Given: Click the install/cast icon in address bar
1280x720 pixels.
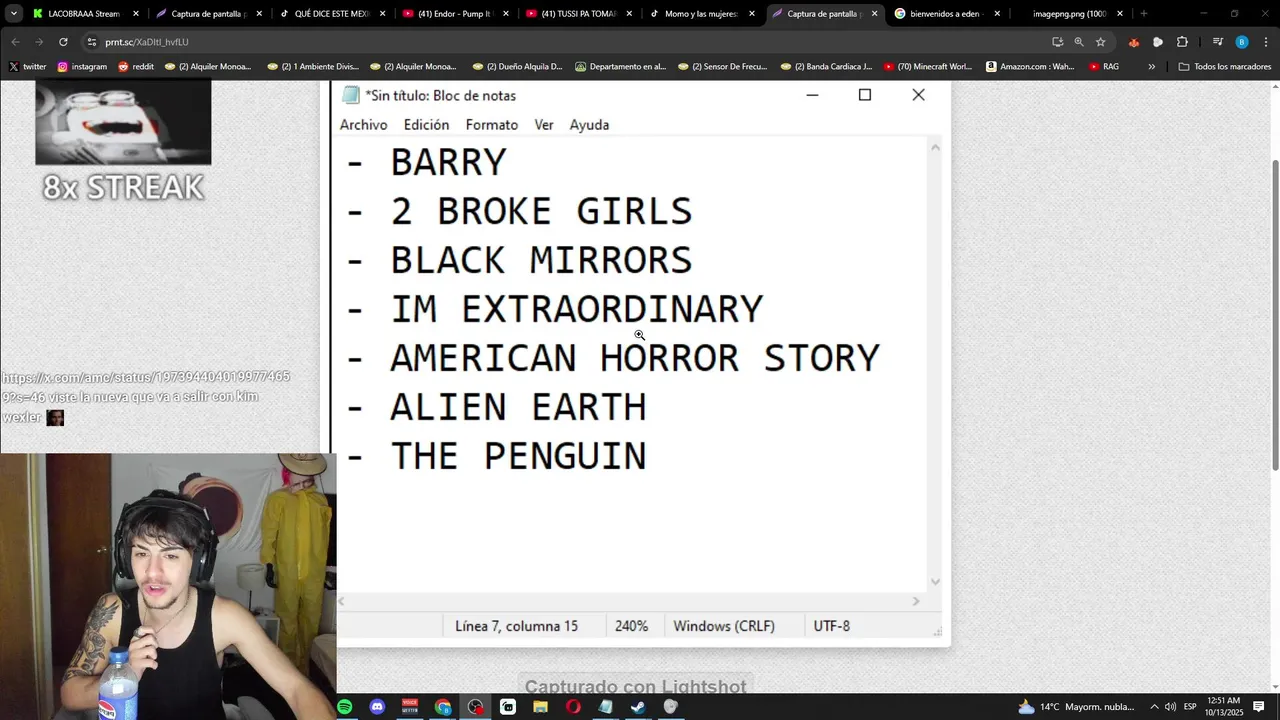Looking at the screenshot, I should pos(1057,42).
